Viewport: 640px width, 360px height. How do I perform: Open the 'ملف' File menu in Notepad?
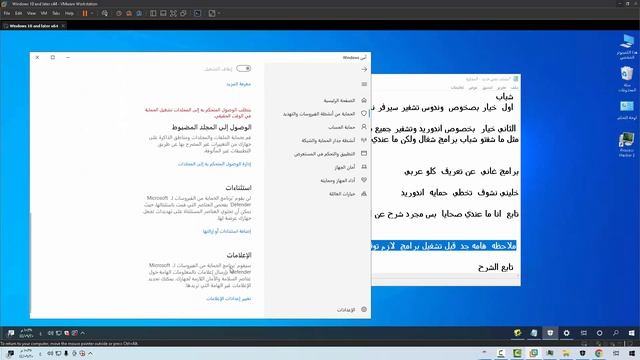[x=514, y=88]
